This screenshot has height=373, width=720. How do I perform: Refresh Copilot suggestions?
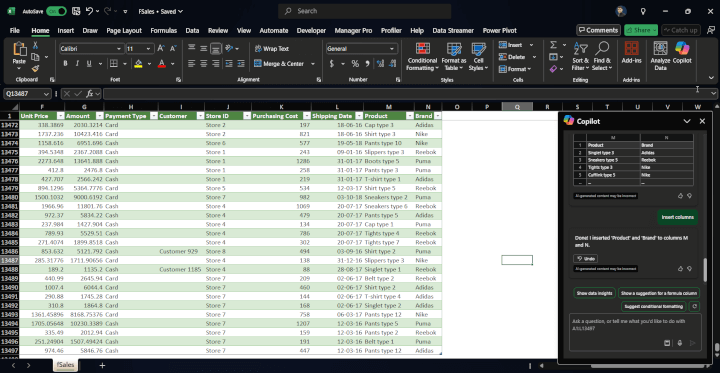(x=694, y=306)
